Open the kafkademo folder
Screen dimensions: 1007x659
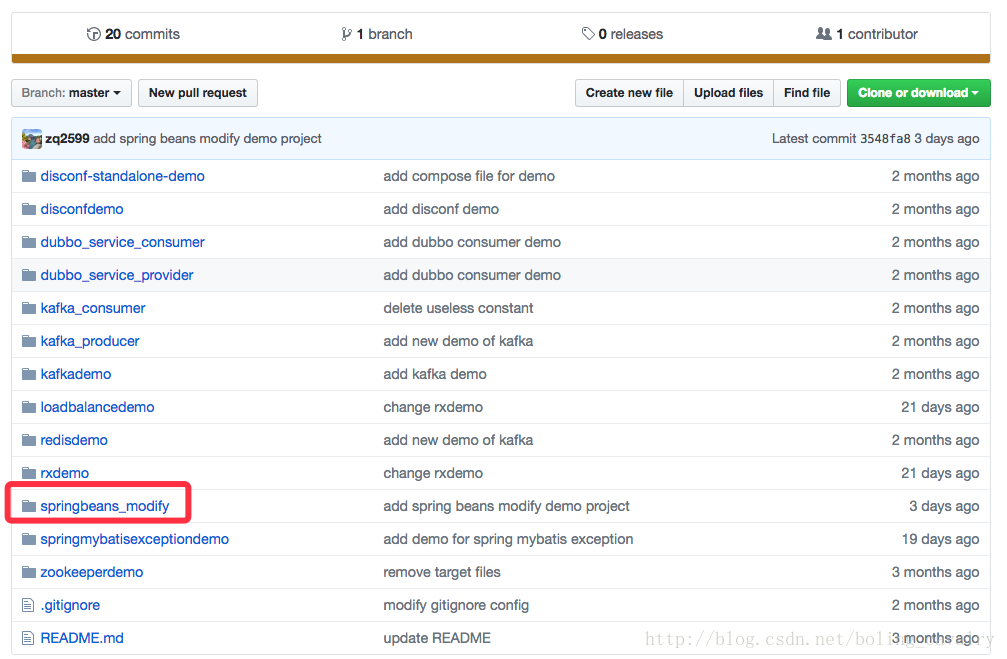(76, 374)
